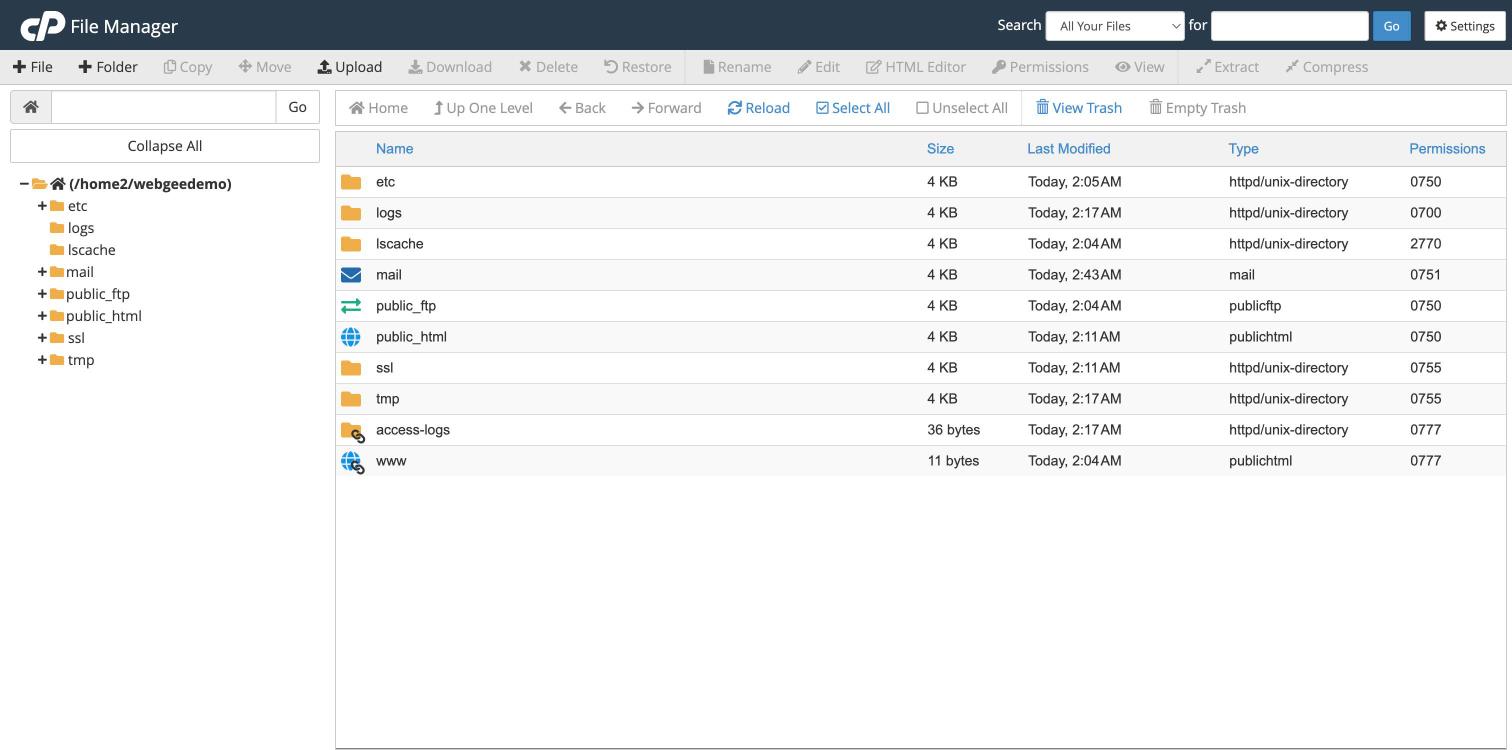
Task: Expand the ssl folder in tree
Action: (x=42, y=338)
